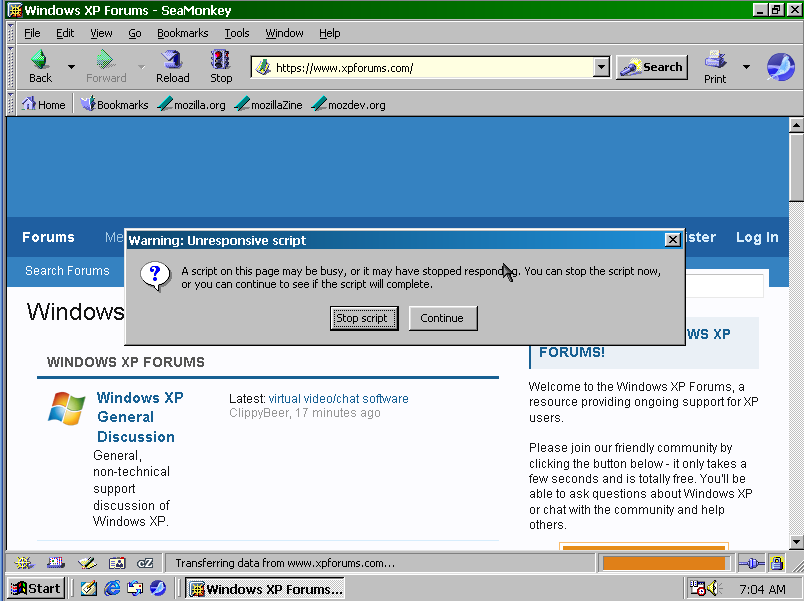Viewport: 804px width, 601px height.
Task: Open the Composer status bar icon
Action: [87, 563]
